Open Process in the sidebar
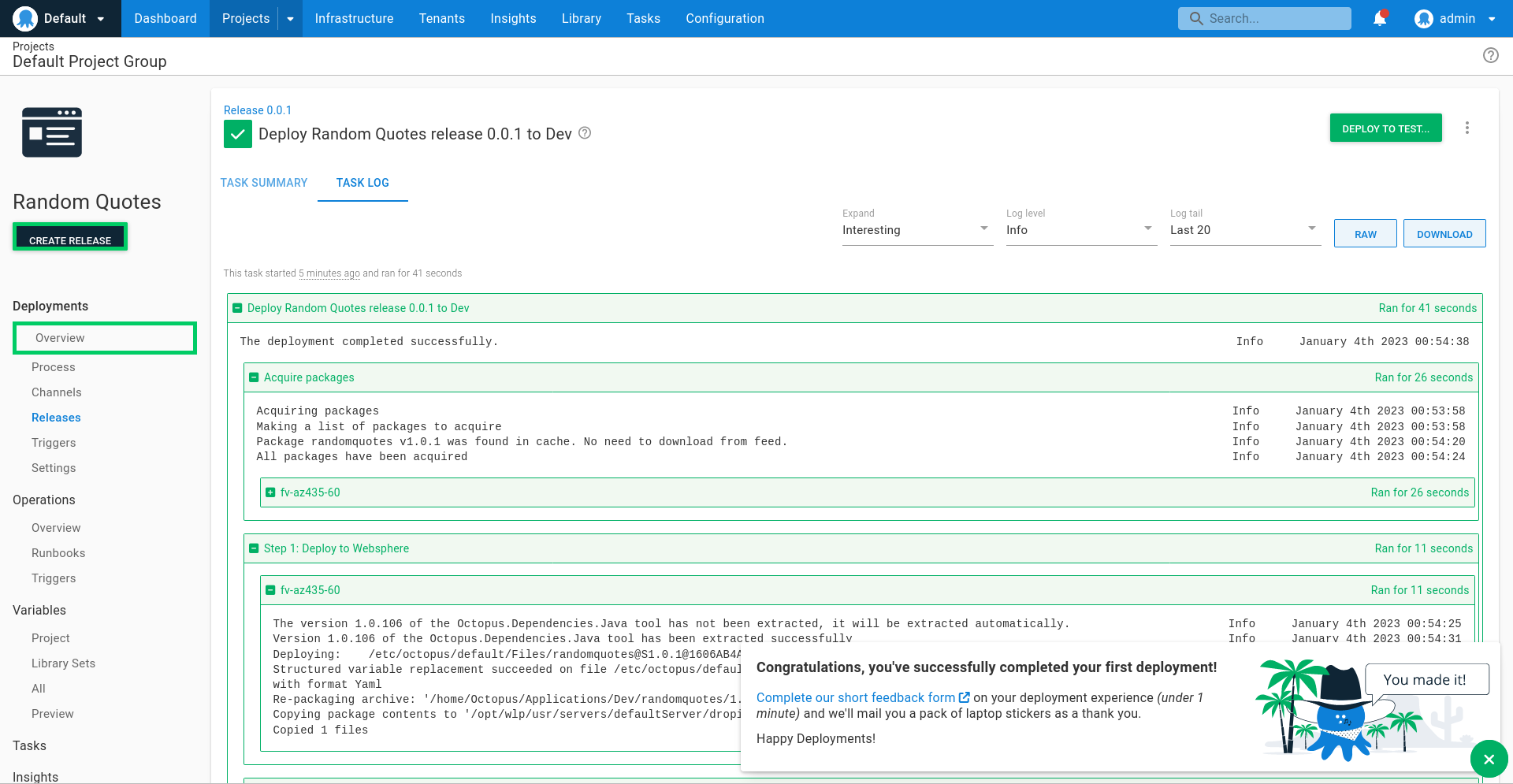 coord(54,367)
